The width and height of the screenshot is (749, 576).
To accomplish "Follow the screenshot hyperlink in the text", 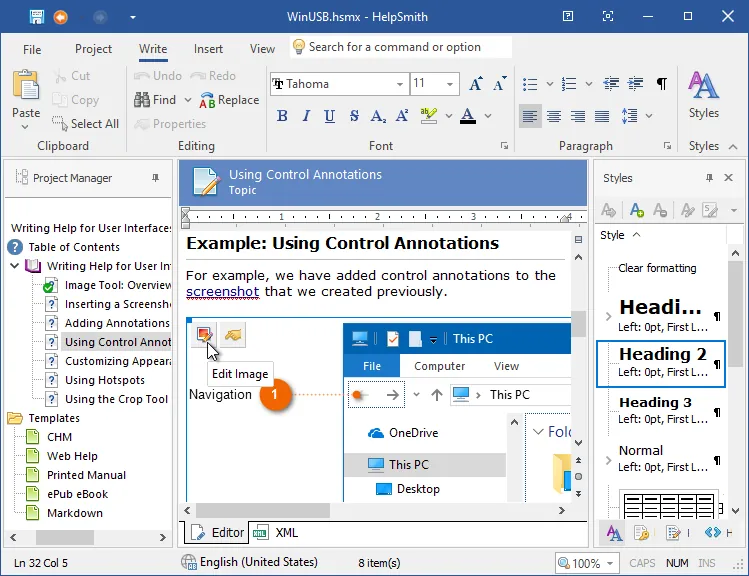I will pyautogui.click(x=223, y=291).
